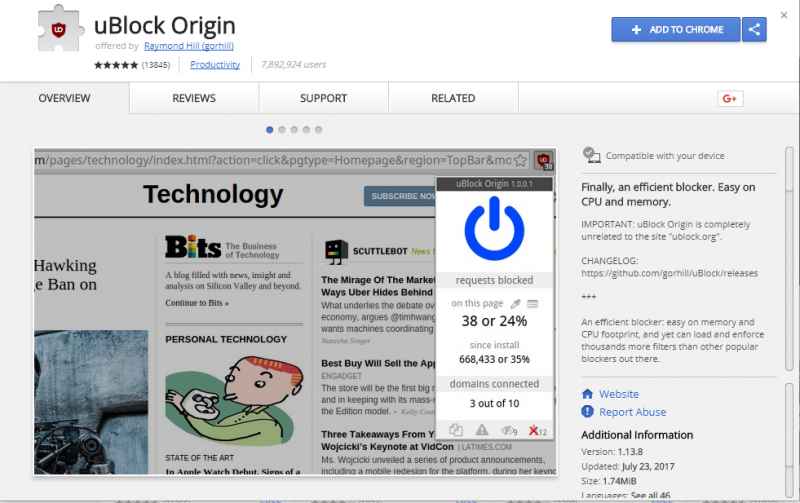Image resolution: width=800 pixels, height=503 pixels.
Task: Click the five-star rating
Action: pyautogui.click(x=116, y=65)
